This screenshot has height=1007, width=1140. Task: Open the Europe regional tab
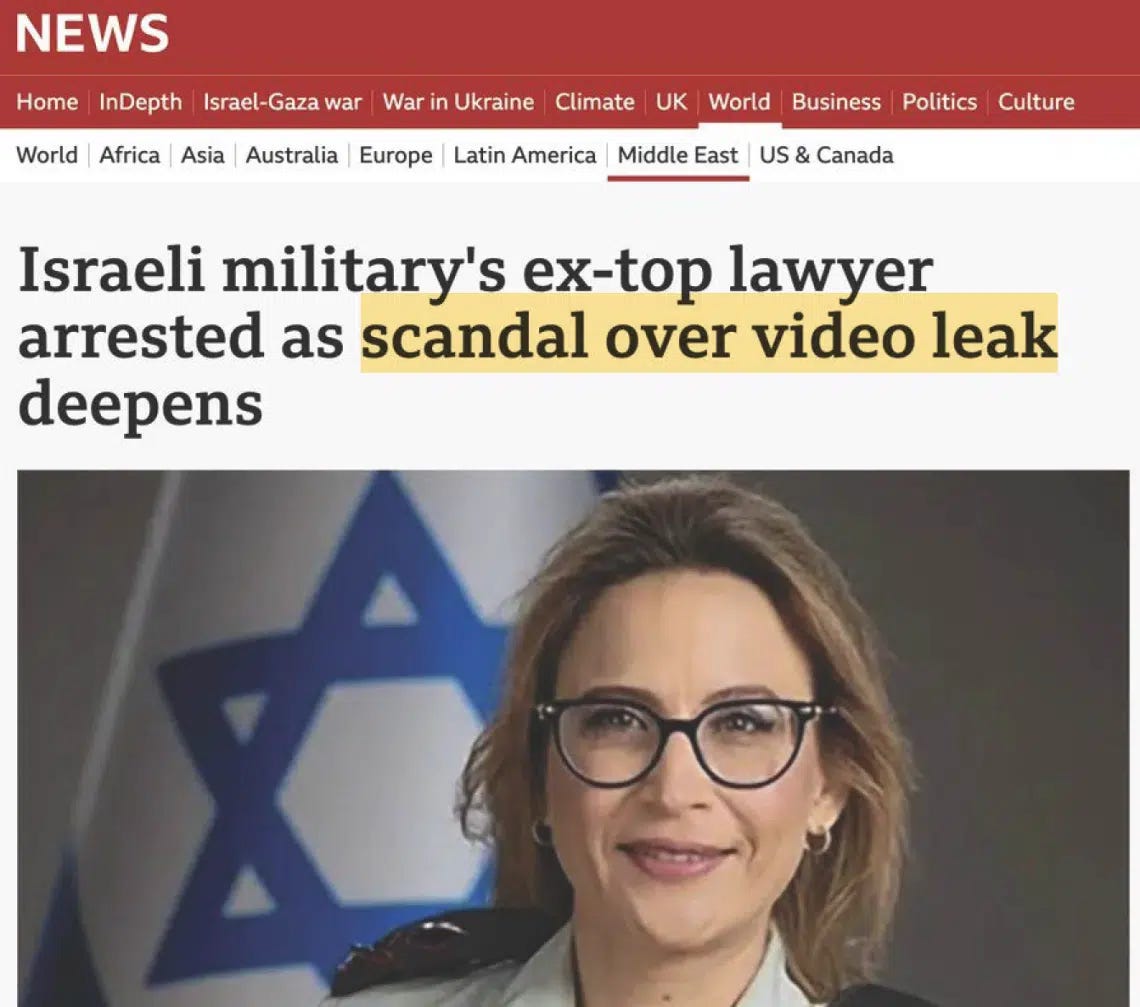(x=396, y=155)
